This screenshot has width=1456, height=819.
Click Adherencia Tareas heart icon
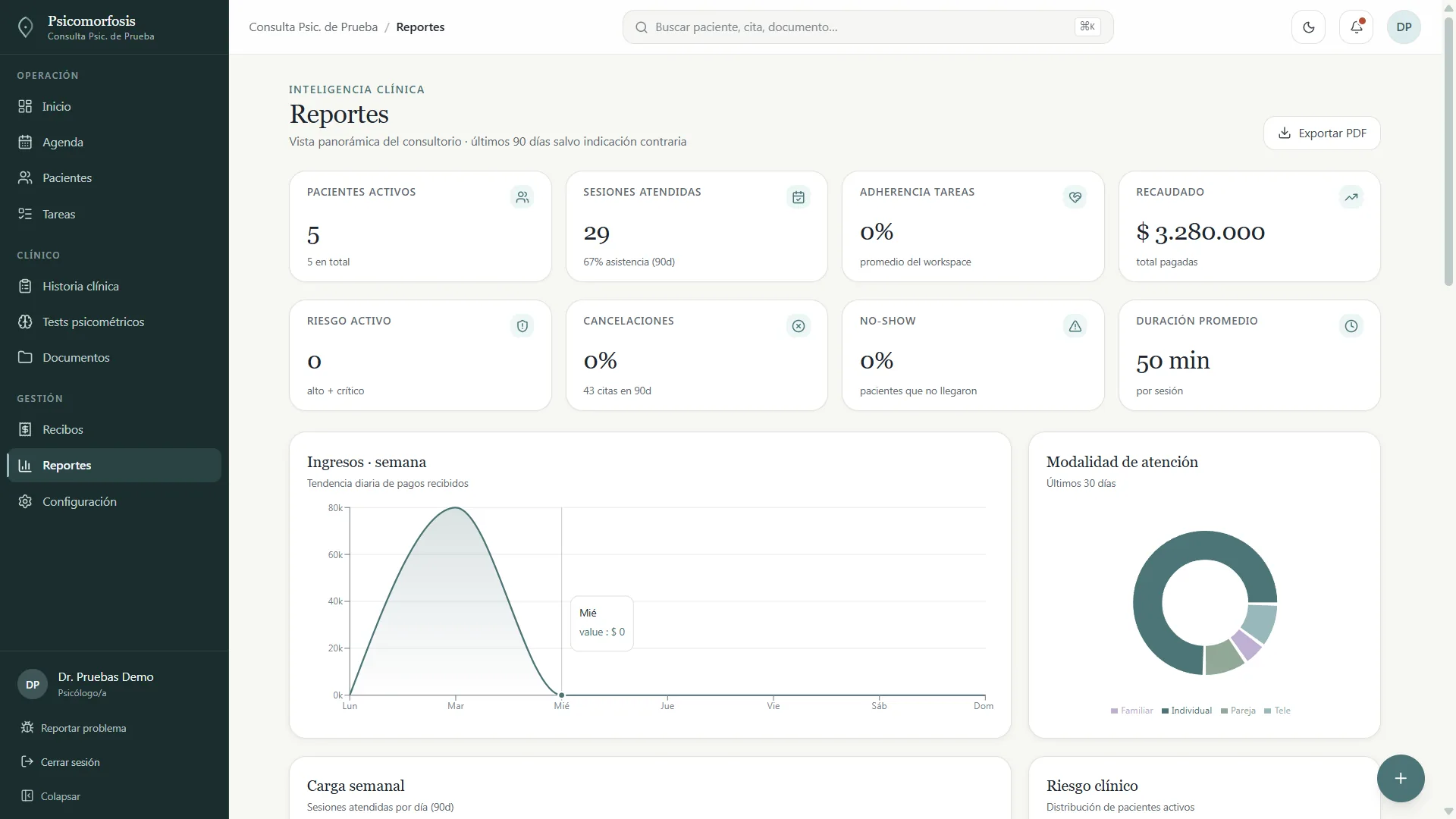click(1075, 197)
